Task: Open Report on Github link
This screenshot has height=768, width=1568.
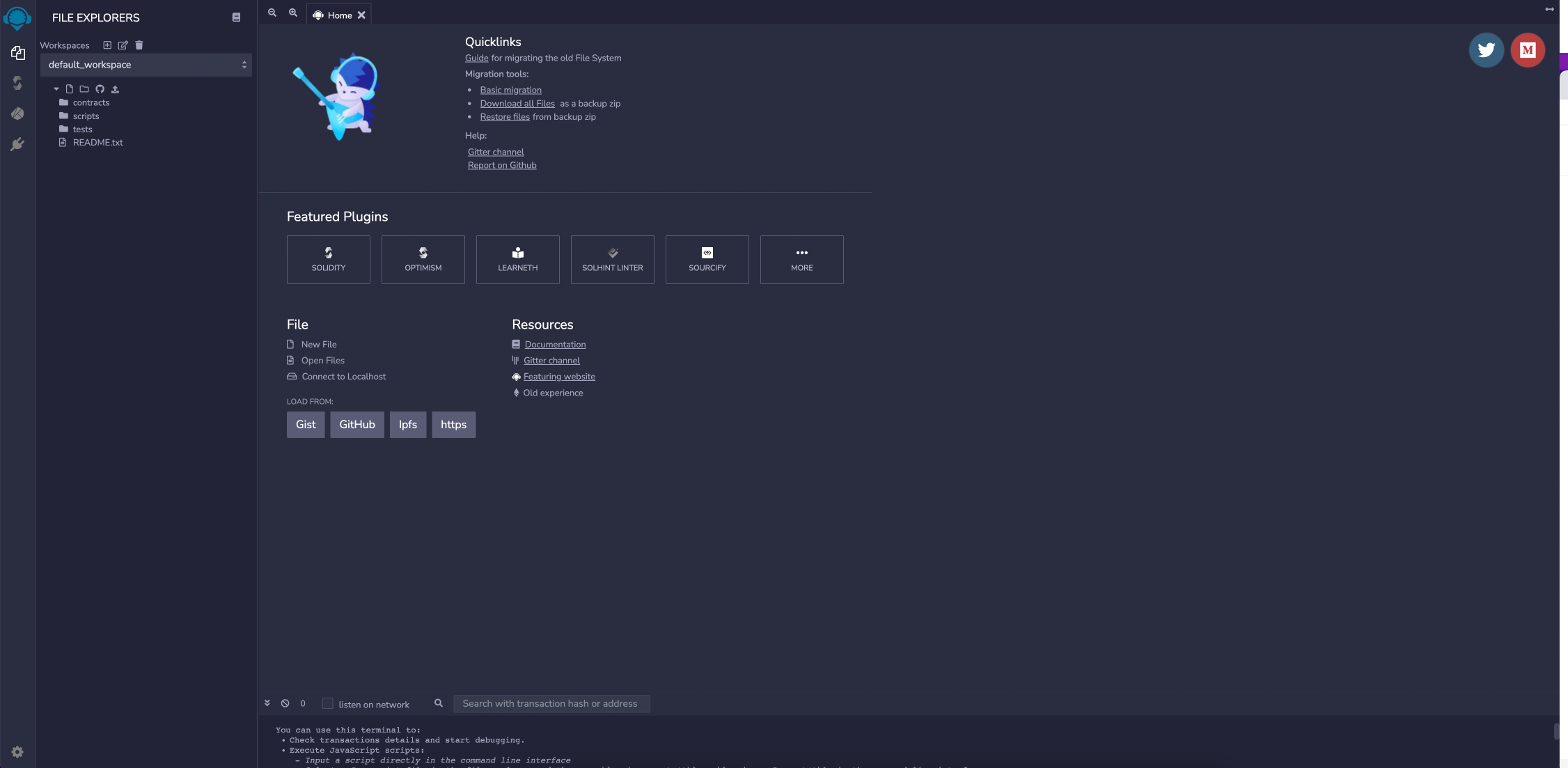Action: click(x=502, y=165)
